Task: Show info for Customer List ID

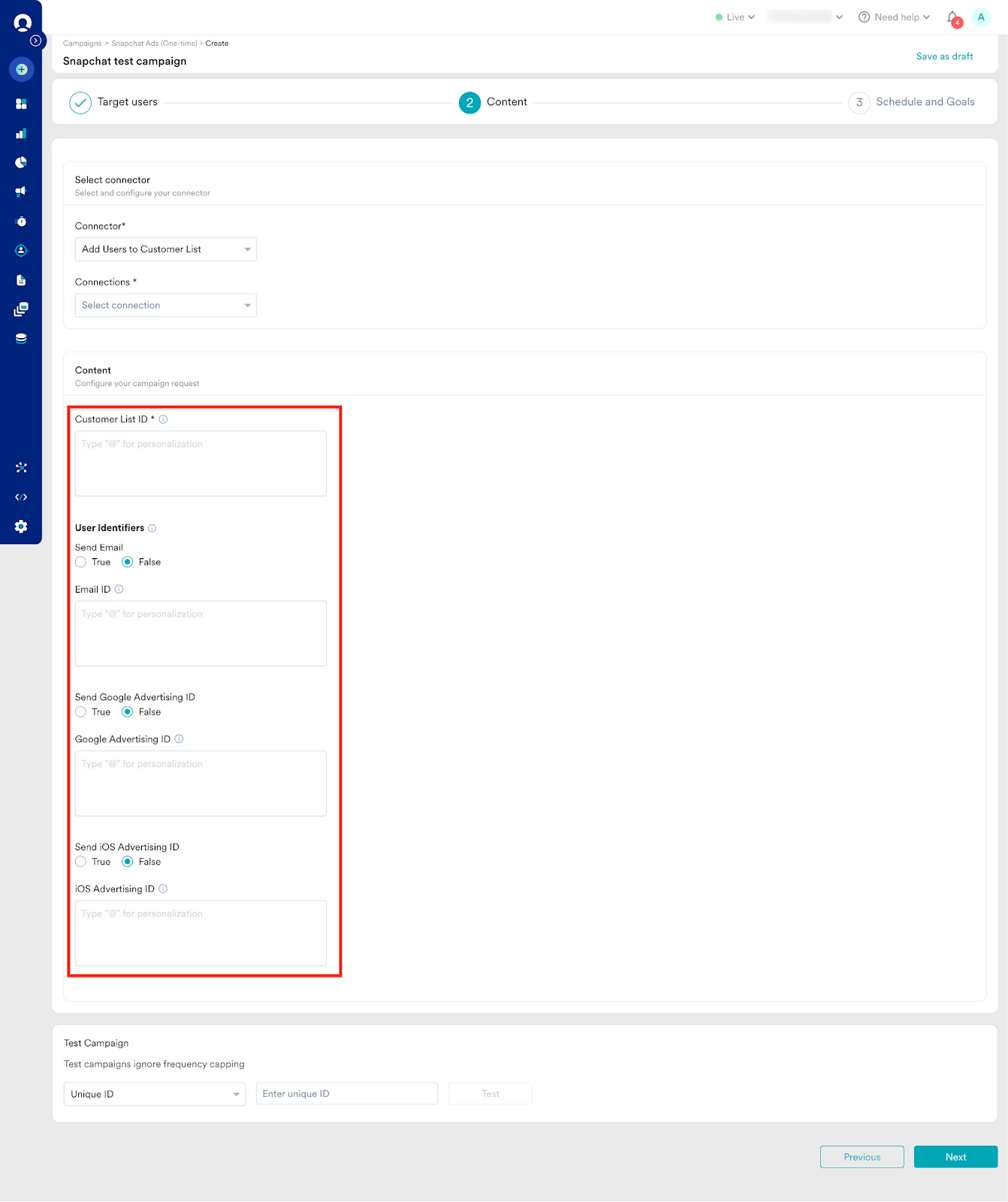Action: click(163, 419)
